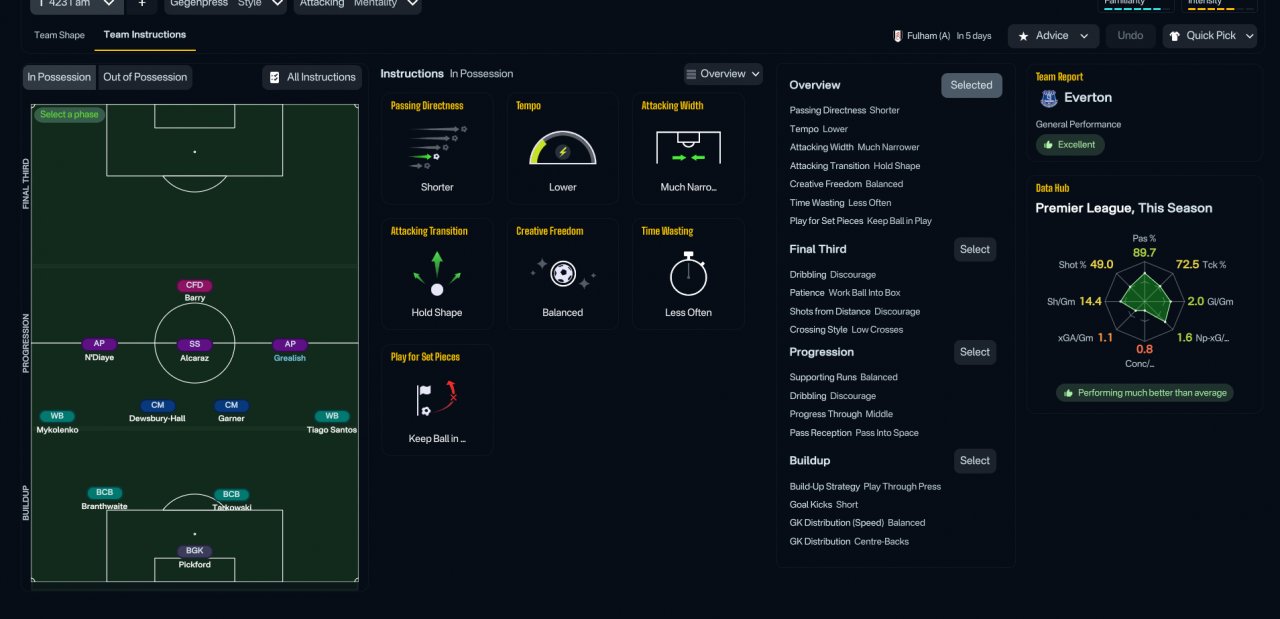Image resolution: width=1280 pixels, height=619 pixels.
Task: Click the Pas % 89.7 stat
Action: tap(1144, 246)
